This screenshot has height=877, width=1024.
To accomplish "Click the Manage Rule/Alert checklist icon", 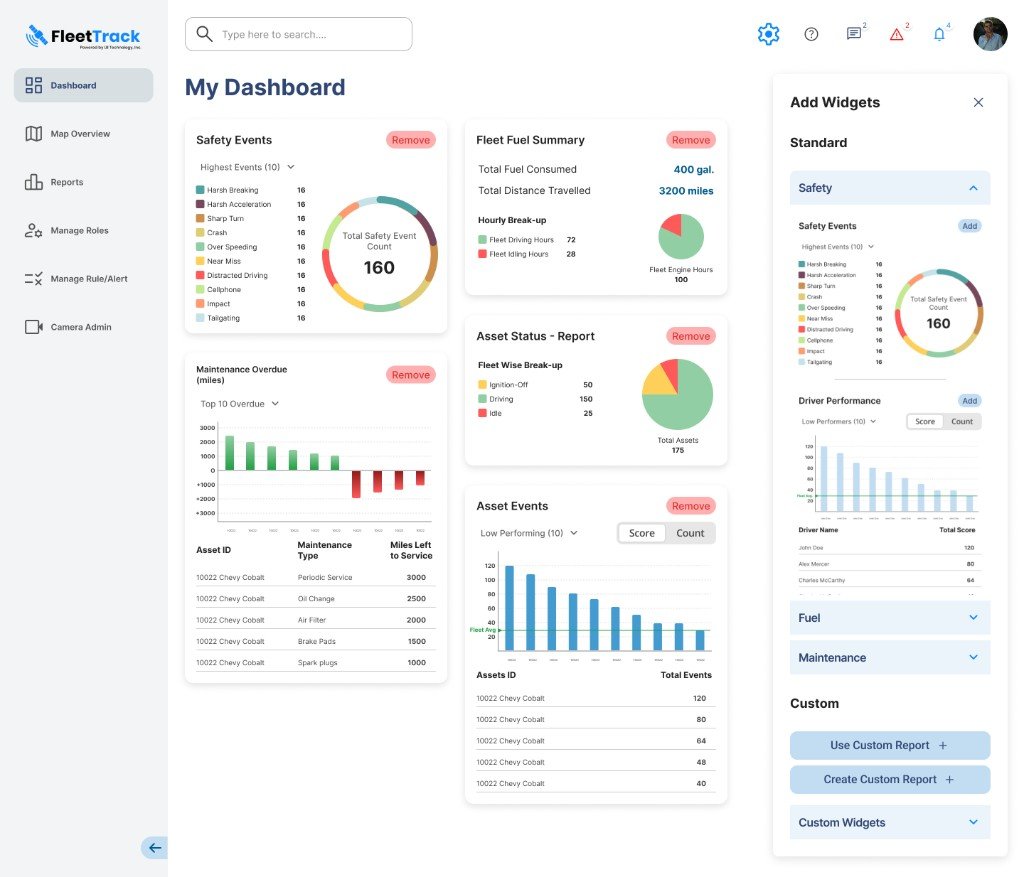I will click(x=33, y=278).
